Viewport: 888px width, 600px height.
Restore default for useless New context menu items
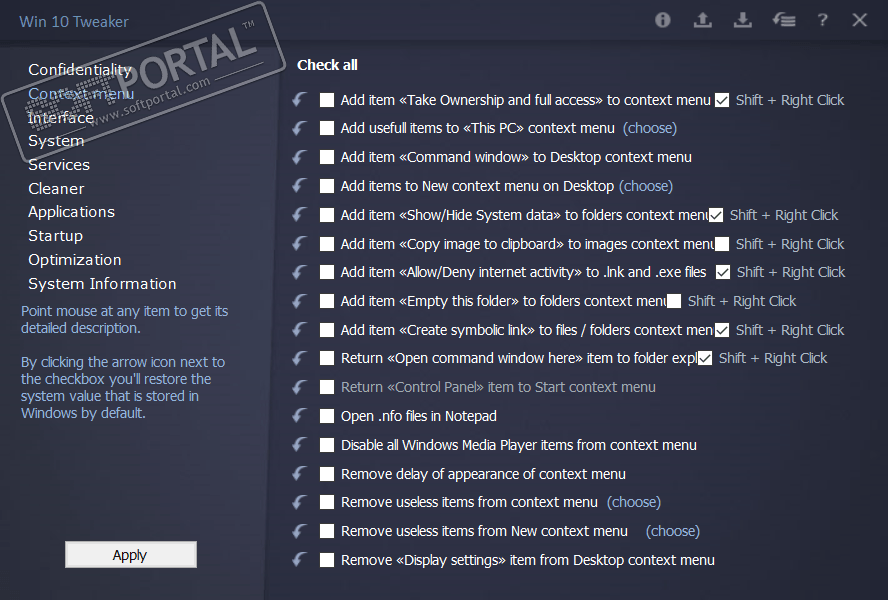tap(300, 531)
